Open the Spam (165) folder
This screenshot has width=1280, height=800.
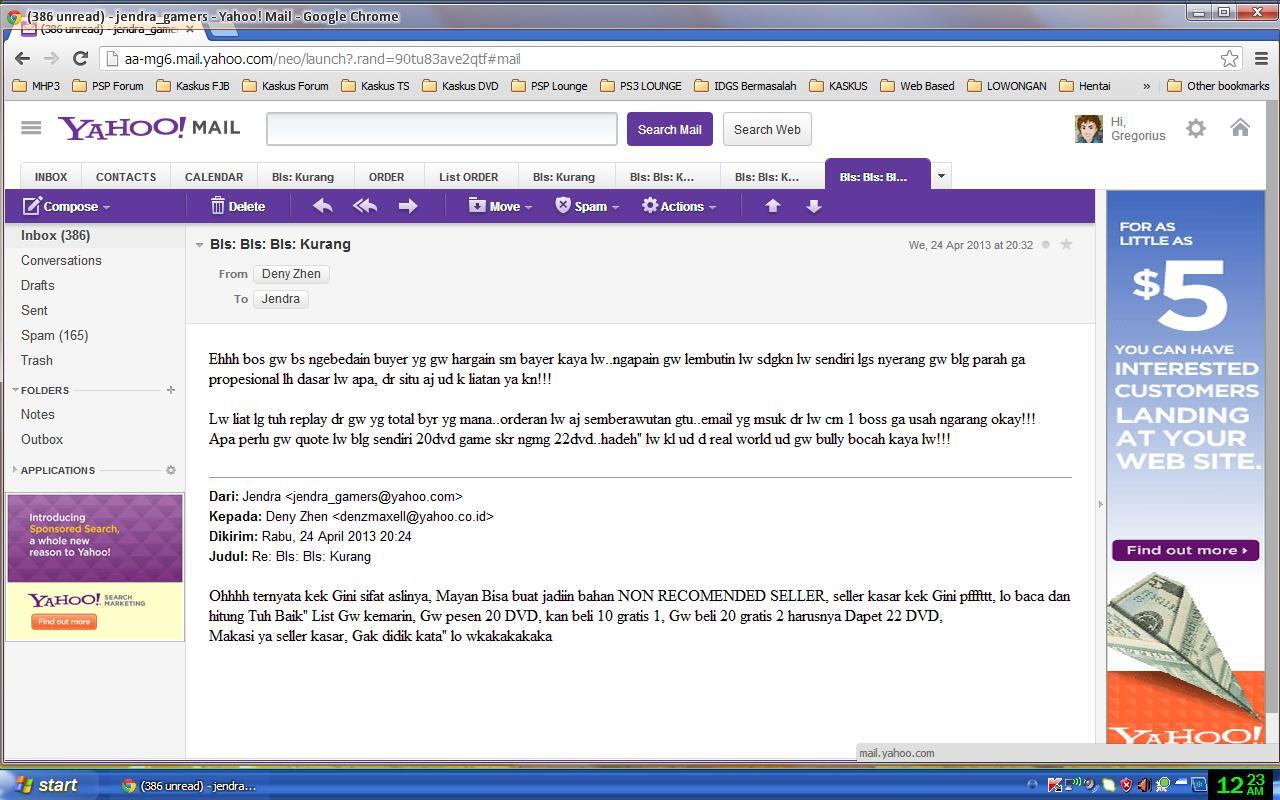click(54, 335)
